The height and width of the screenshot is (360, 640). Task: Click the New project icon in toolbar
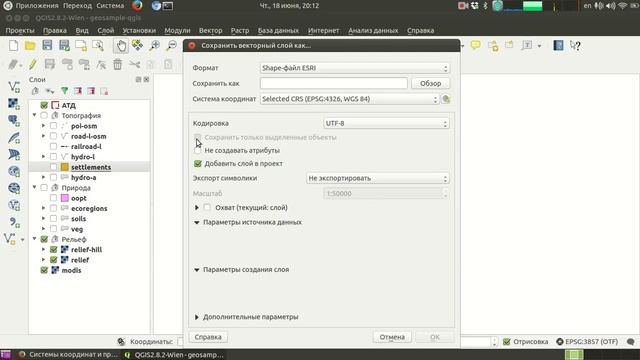pos(13,45)
